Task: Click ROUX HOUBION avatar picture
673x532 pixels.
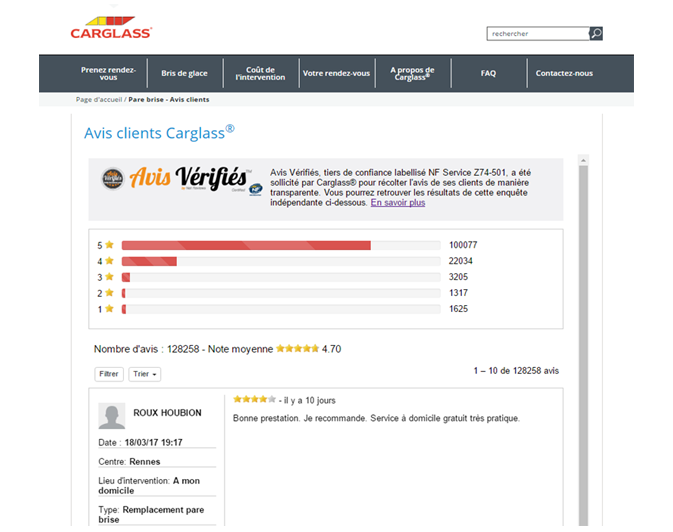Action: click(x=112, y=416)
